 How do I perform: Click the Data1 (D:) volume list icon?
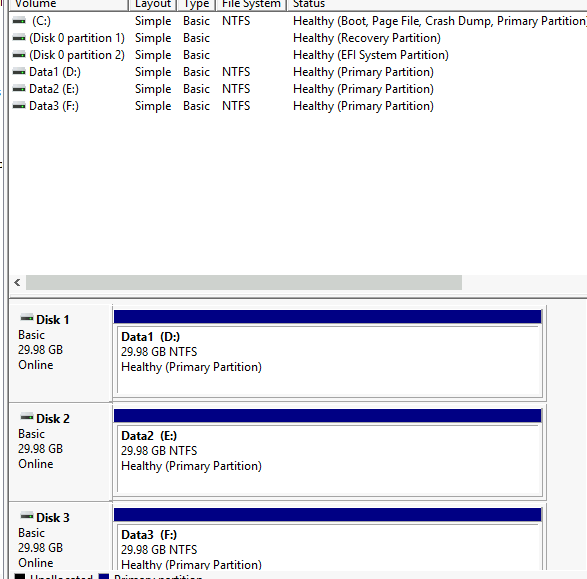tap(19, 72)
